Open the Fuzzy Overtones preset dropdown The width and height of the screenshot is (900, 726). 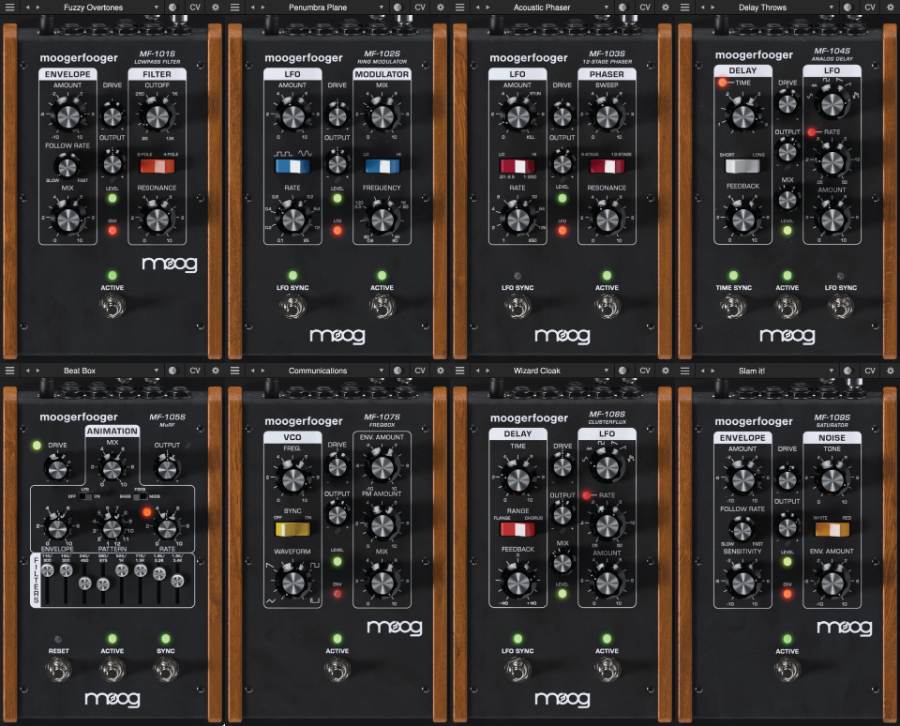(x=158, y=7)
